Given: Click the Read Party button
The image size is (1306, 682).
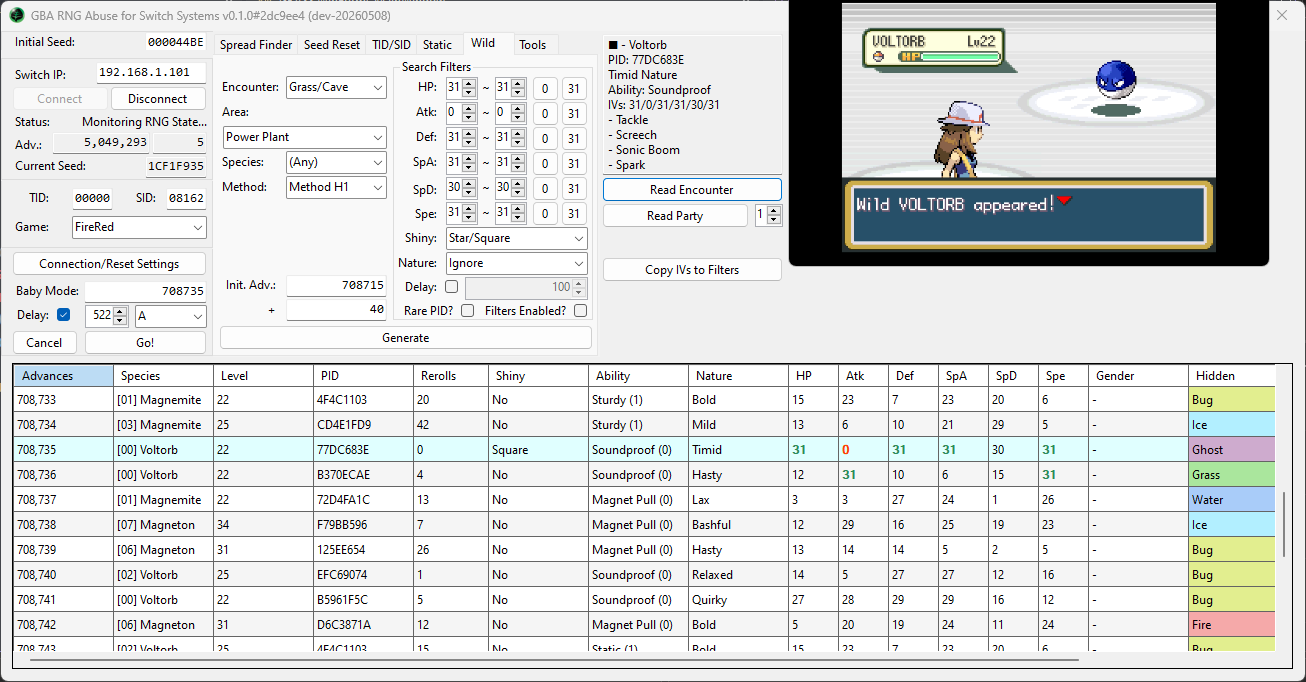Looking at the screenshot, I should pyautogui.click(x=675, y=216).
